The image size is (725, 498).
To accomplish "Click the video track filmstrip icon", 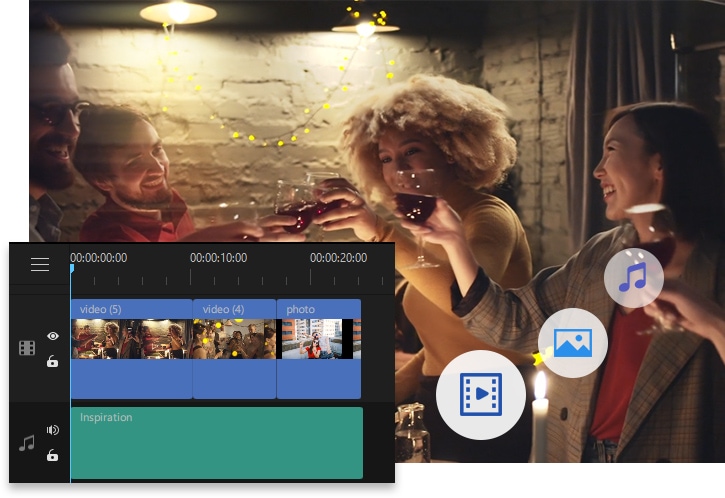I will pos(27,348).
